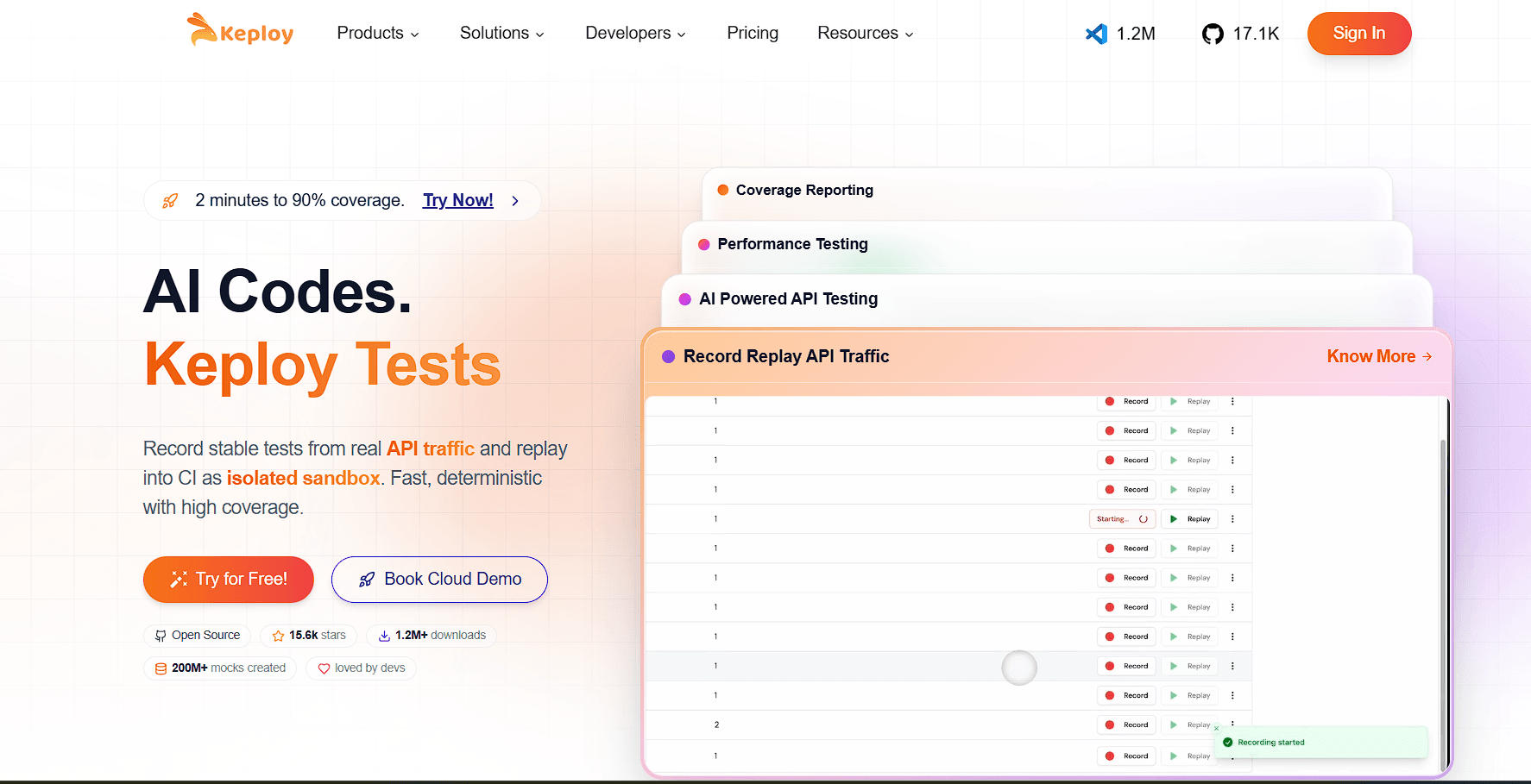Expand the Resources menu
This screenshot has height=784, width=1531.
[x=865, y=33]
